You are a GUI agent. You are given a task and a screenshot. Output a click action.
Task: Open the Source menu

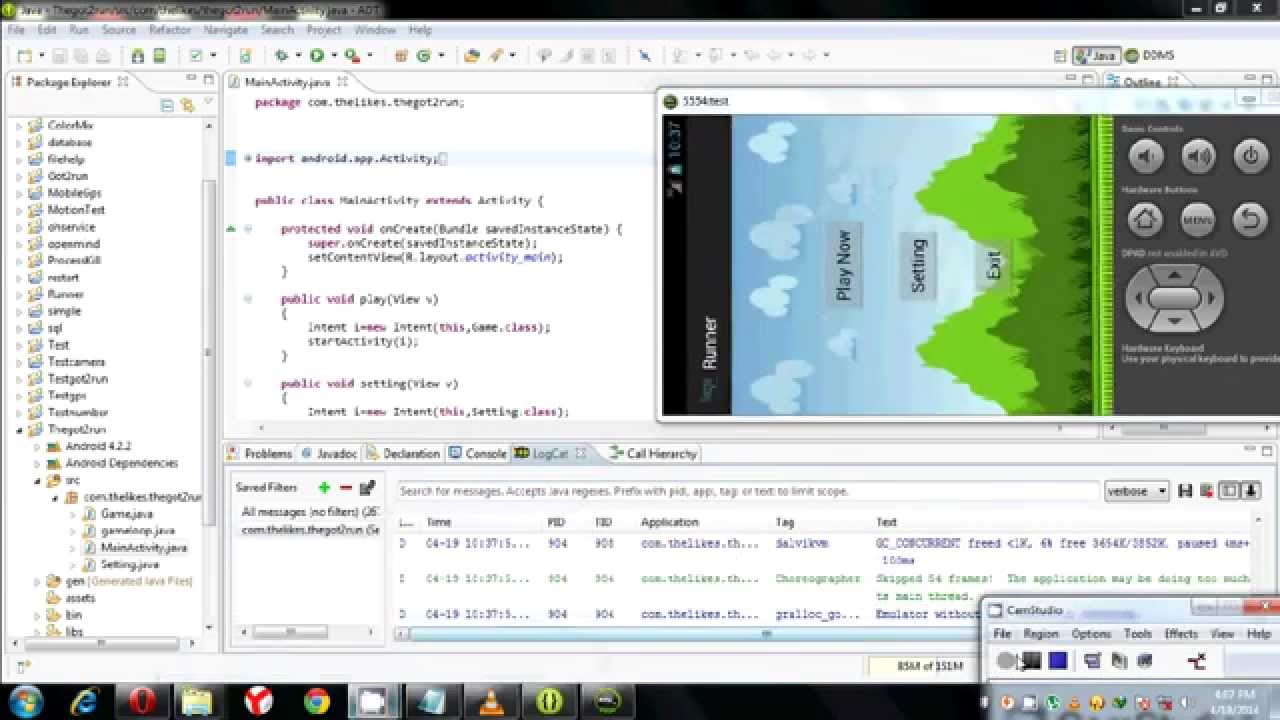click(x=119, y=30)
